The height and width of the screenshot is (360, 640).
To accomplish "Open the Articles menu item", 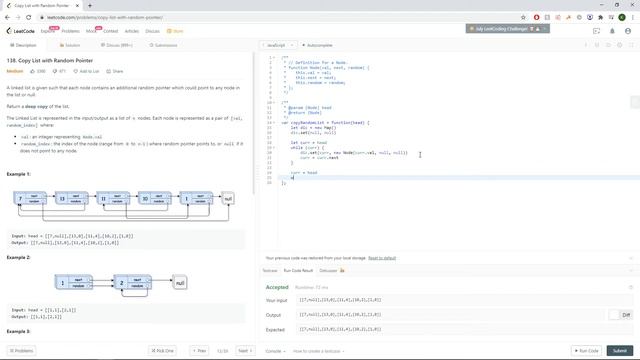I will click(131, 31).
